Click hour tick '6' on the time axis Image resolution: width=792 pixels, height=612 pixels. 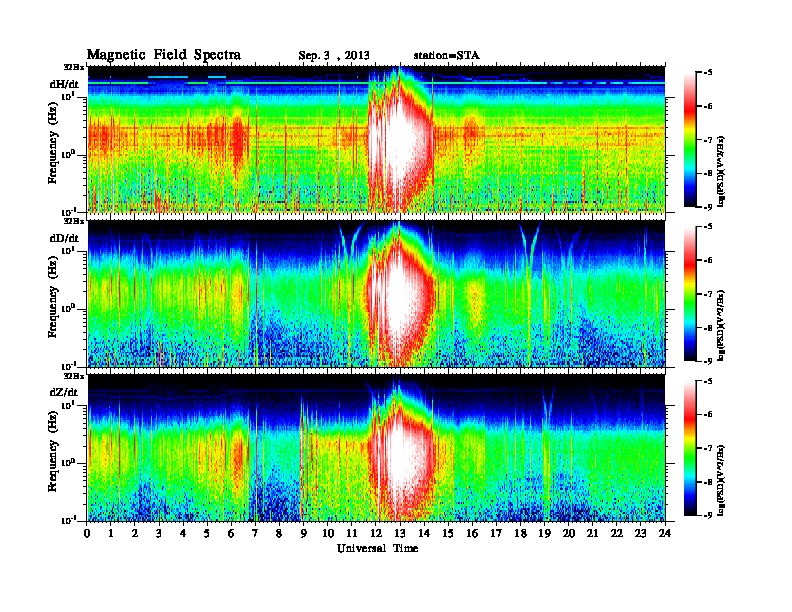pos(231,533)
